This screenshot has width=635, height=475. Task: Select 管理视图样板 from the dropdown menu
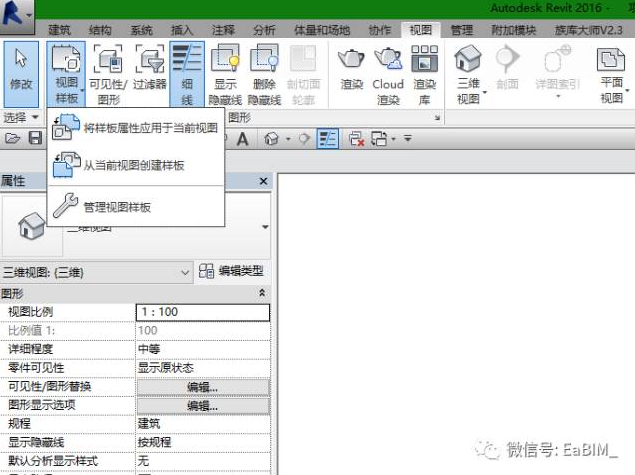116,207
